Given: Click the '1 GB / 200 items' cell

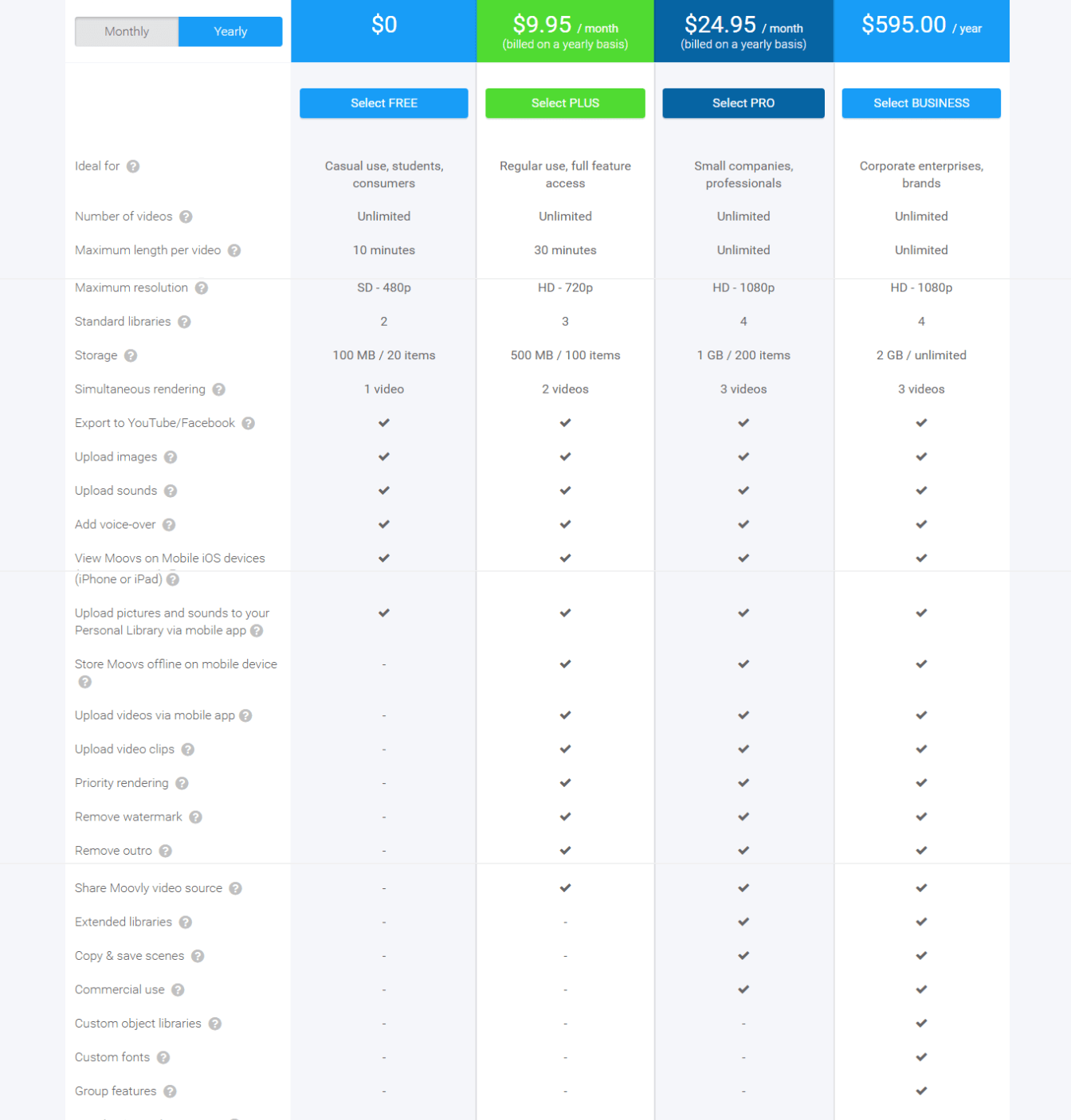Looking at the screenshot, I should [743, 355].
